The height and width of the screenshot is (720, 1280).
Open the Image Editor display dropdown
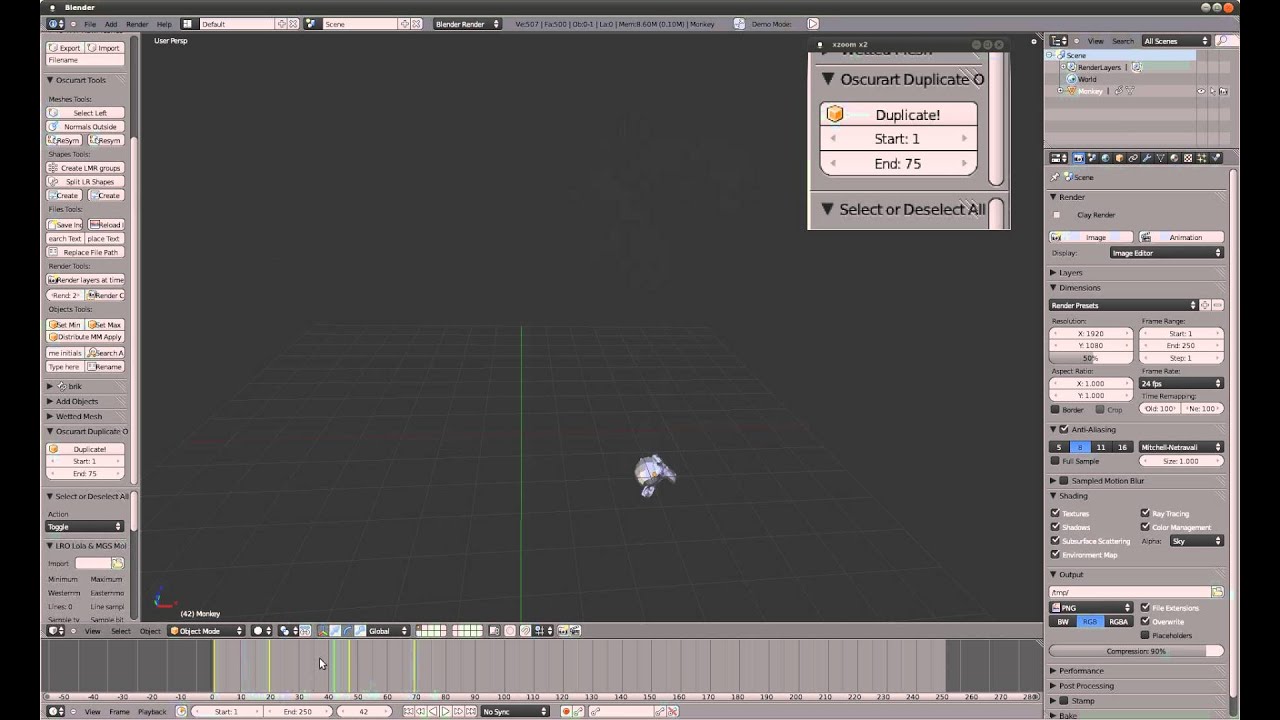click(x=1166, y=253)
